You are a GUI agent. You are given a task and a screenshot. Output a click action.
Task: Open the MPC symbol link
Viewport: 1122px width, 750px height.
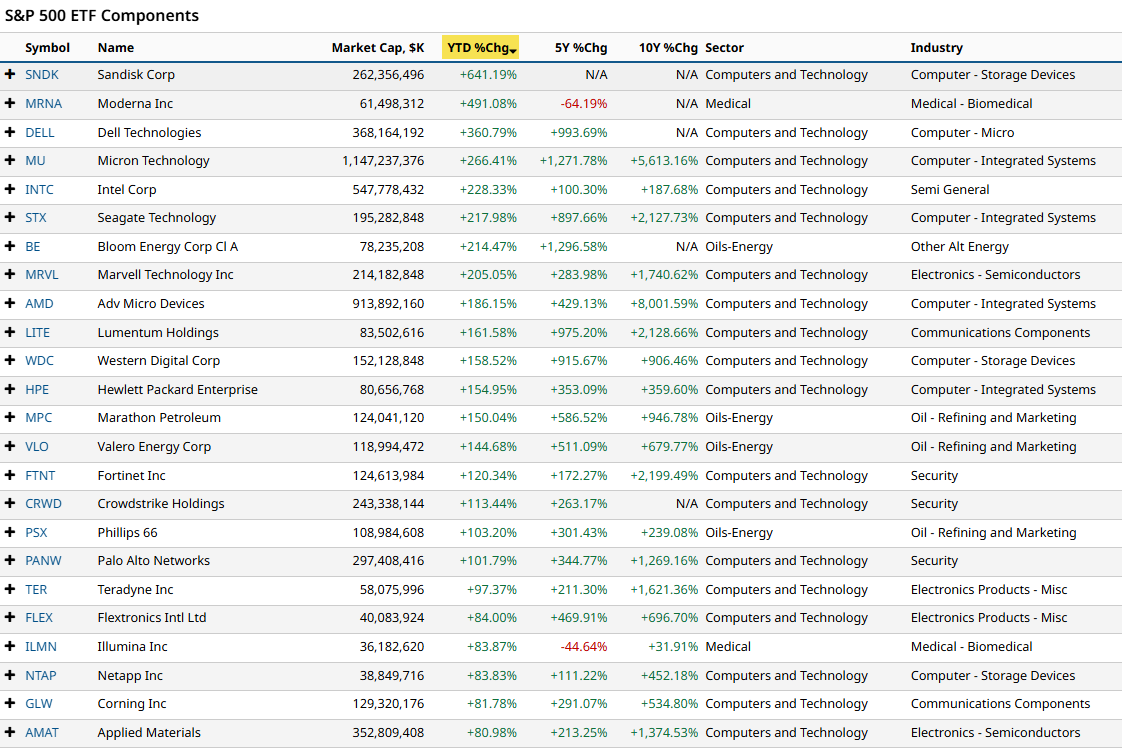[39, 417]
